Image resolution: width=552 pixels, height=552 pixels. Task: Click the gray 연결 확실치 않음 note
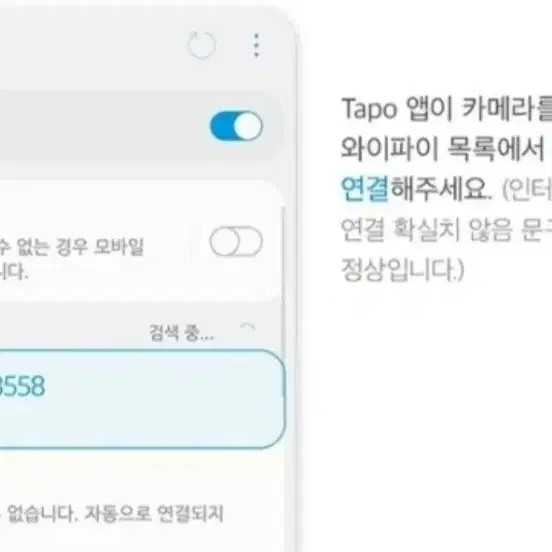[x=446, y=230]
